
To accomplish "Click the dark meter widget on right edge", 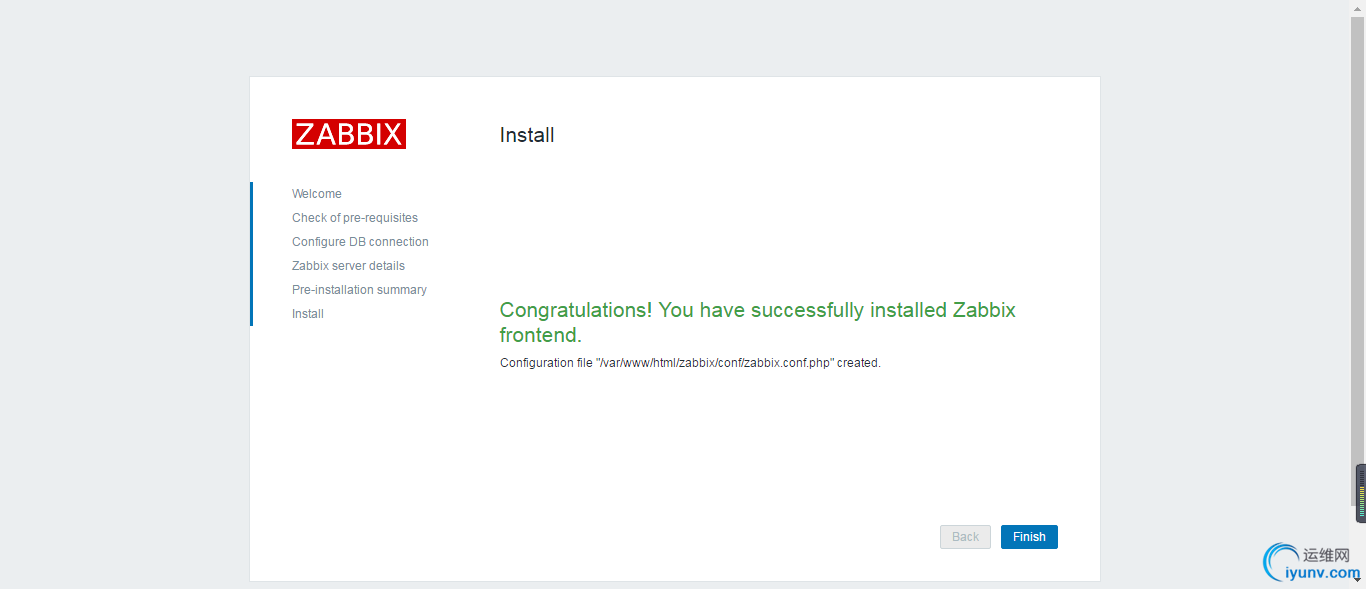I will point(1360,493).
